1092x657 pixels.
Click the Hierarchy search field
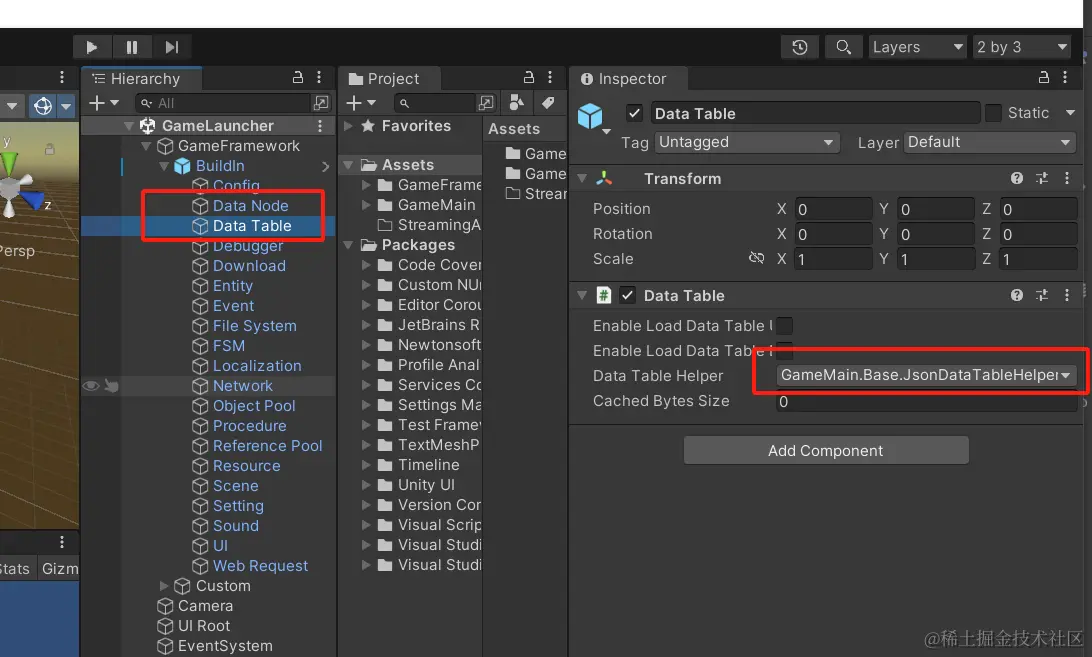pyautogui.click(x=222, y=103)
